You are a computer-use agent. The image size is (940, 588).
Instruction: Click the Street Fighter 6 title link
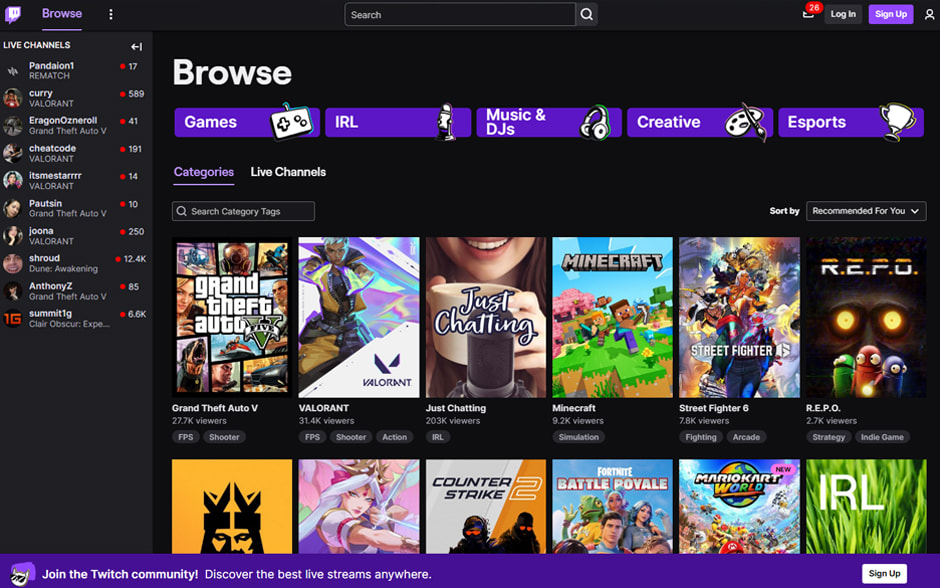coord(713,408)
